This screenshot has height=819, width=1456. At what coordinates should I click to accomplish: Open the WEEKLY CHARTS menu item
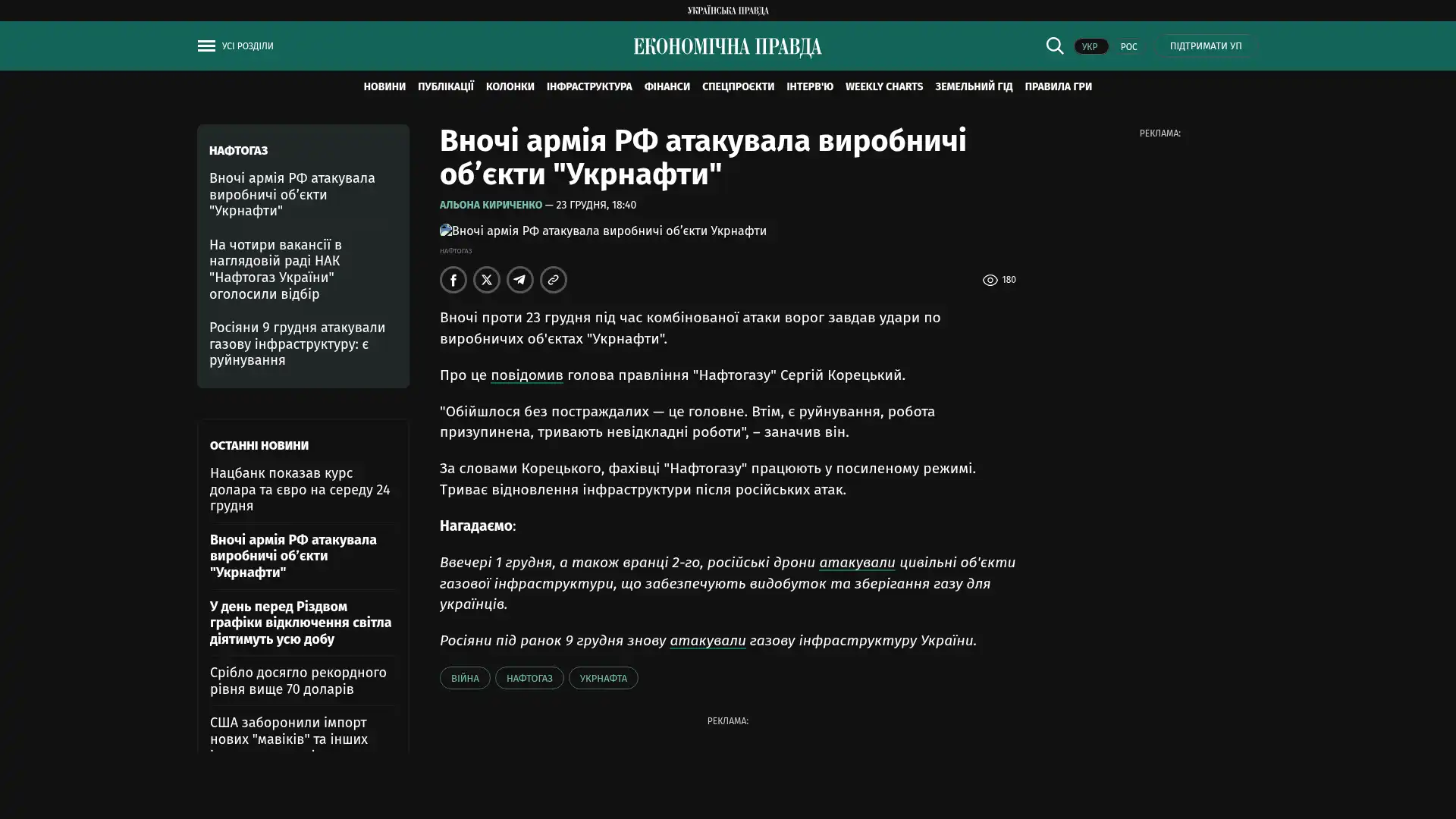click(x=883, y=86)
